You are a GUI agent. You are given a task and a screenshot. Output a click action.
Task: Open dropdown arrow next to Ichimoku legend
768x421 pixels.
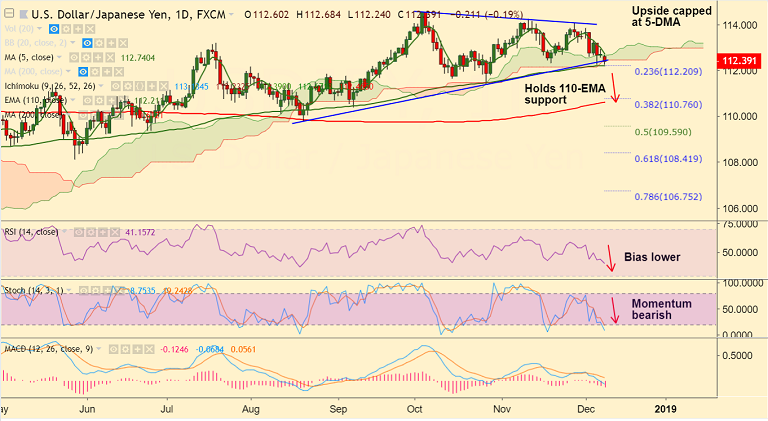pos(101,86)
